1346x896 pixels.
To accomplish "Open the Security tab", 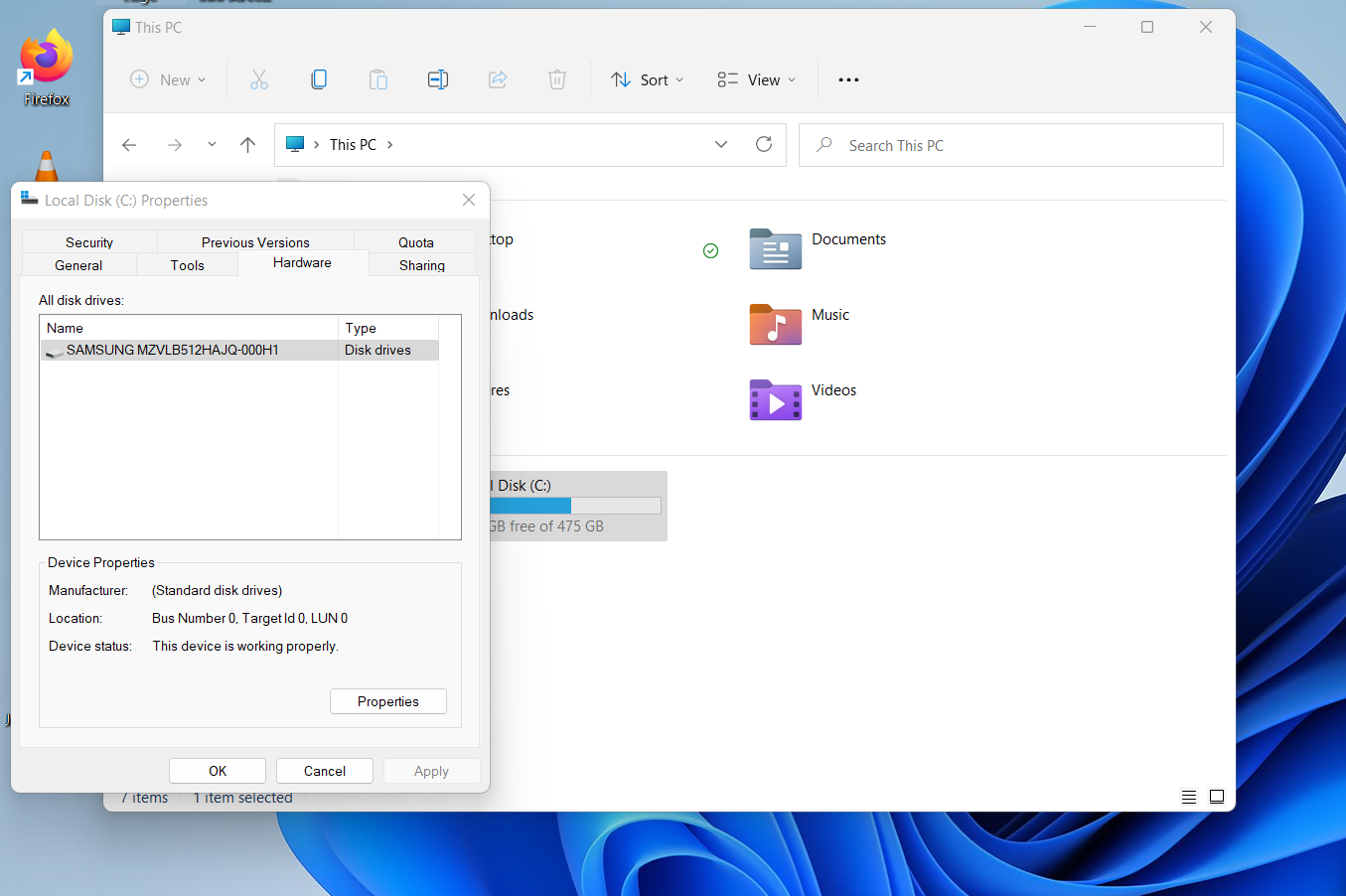I will coord(89,241).
